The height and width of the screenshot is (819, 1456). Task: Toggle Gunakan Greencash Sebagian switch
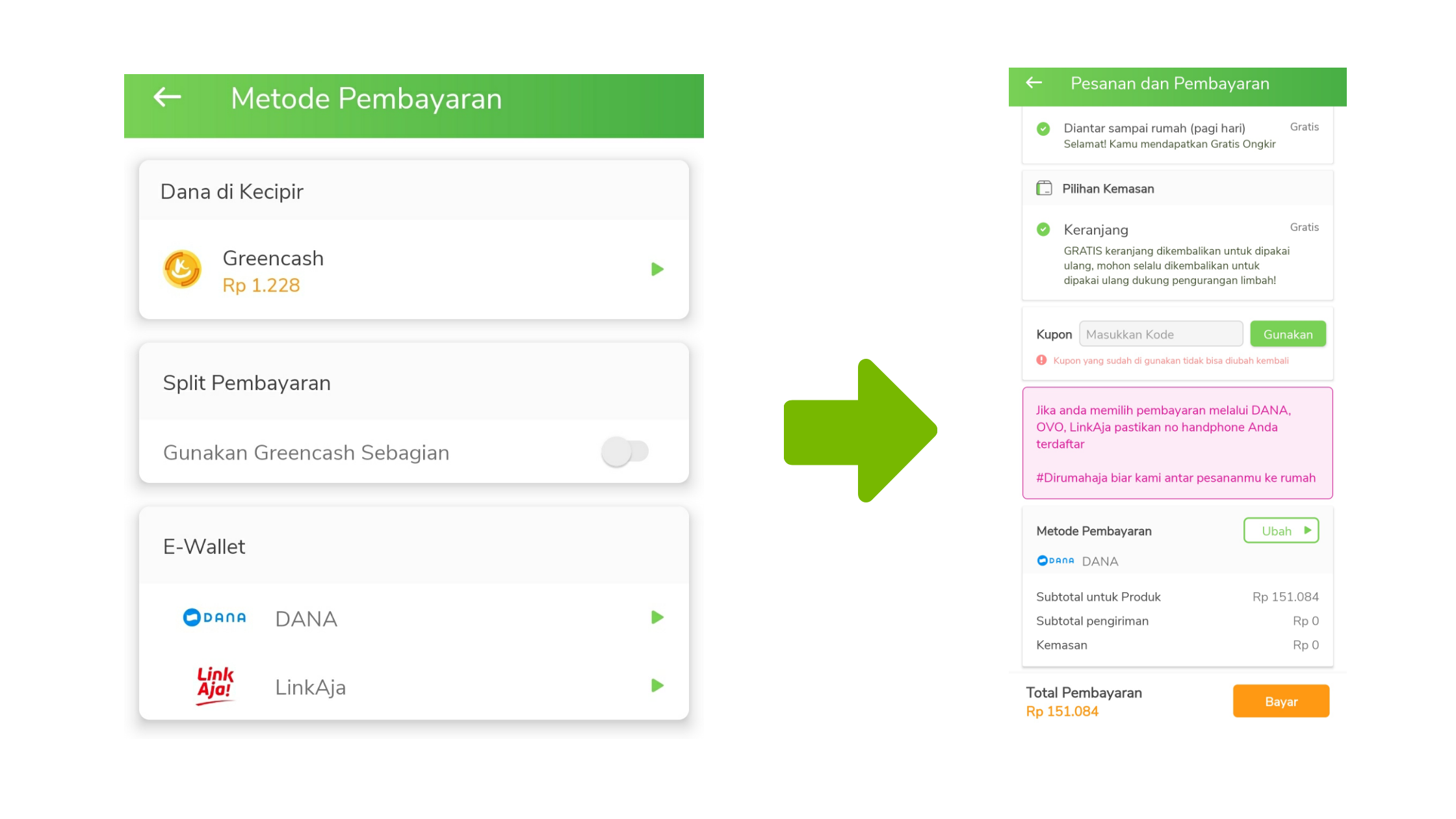coord(625,451)
